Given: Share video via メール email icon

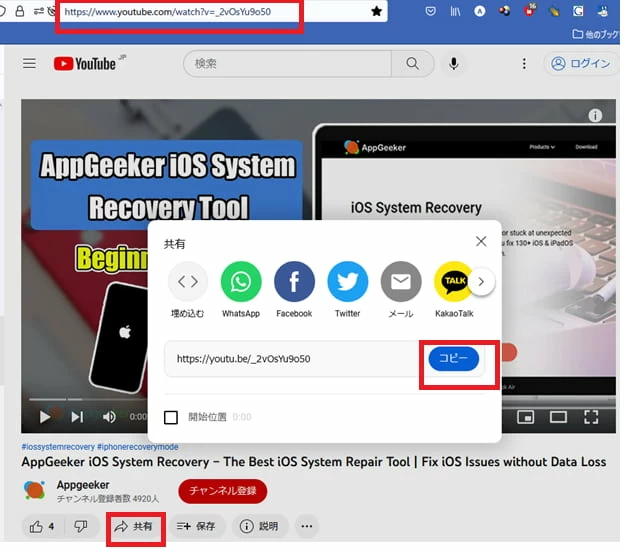Looking at the screenshot, I should coord(401,290).
